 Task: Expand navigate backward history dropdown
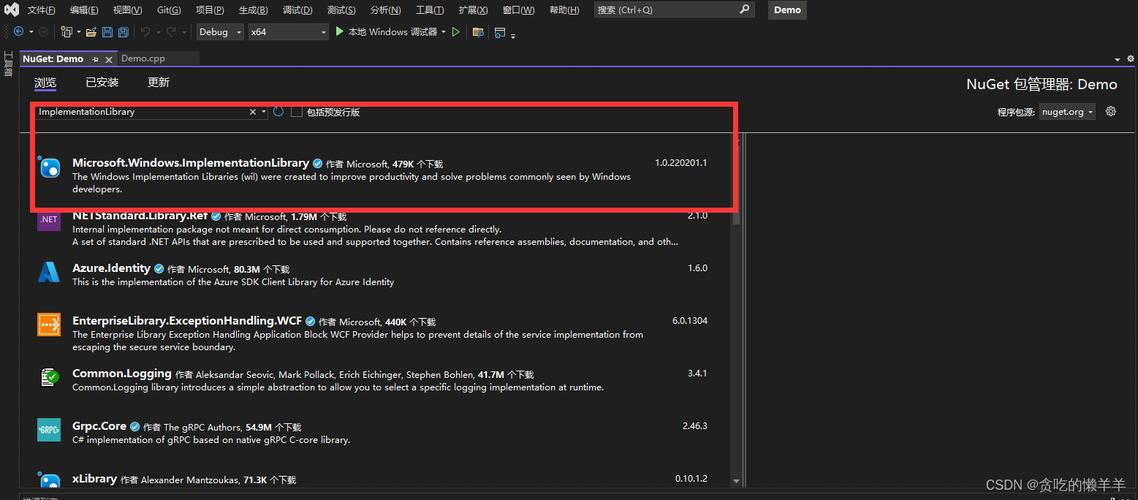[29, 32]
